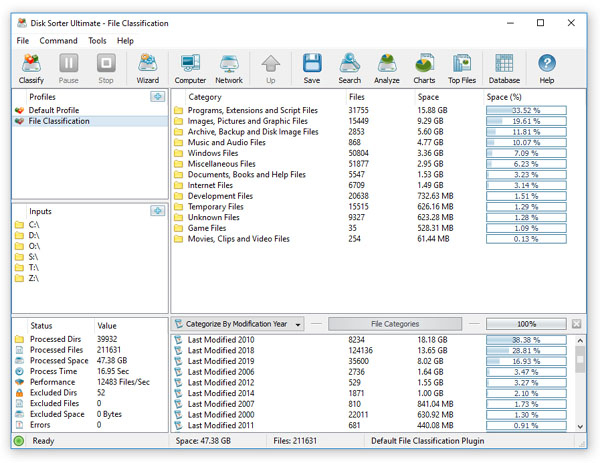Select the D:\ input folder
This screenshot has width=600, height=463.
pyautogui.click(x=34, y=235)
